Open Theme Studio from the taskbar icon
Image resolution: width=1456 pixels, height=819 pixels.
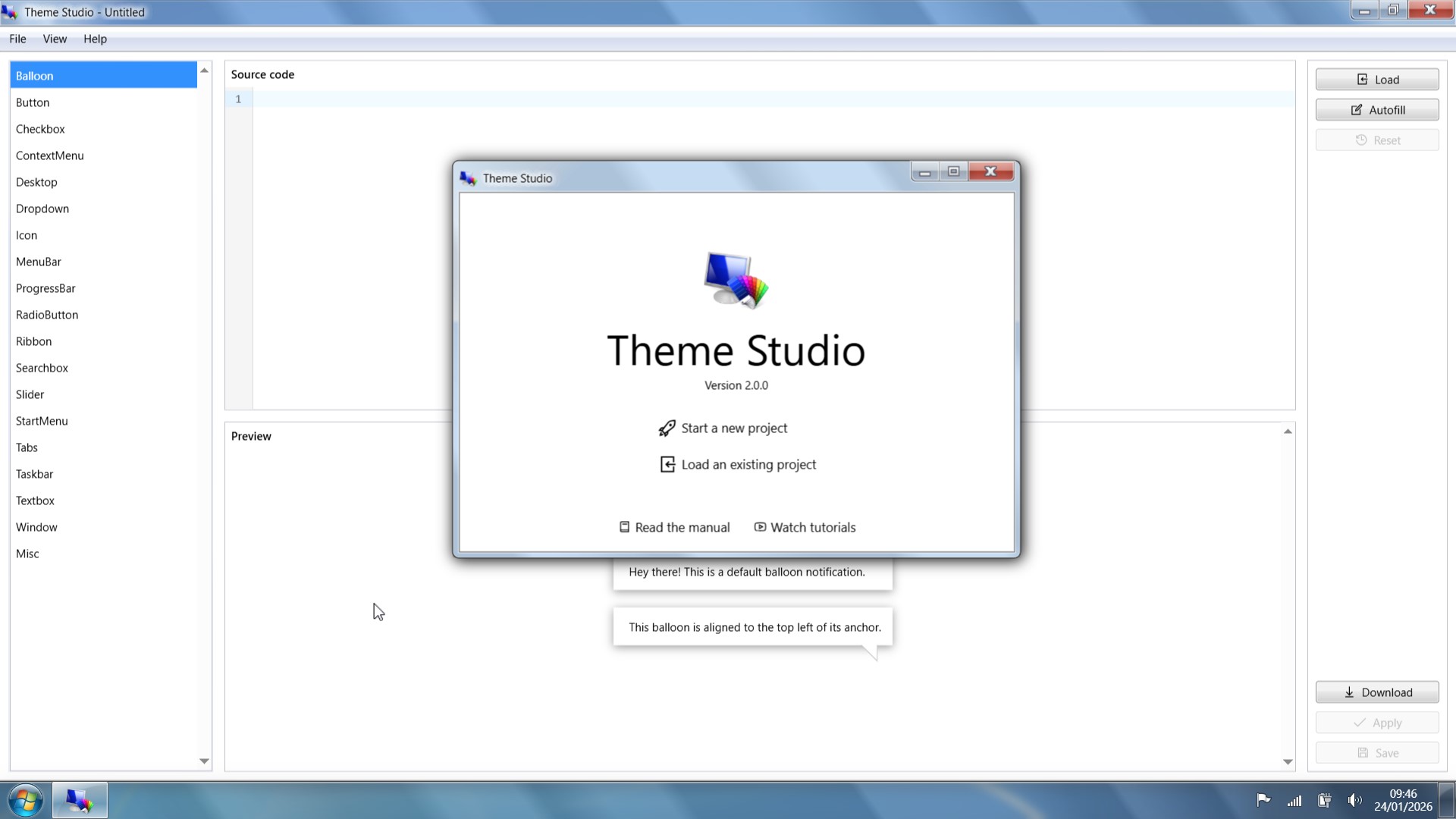tap(79, 800)
